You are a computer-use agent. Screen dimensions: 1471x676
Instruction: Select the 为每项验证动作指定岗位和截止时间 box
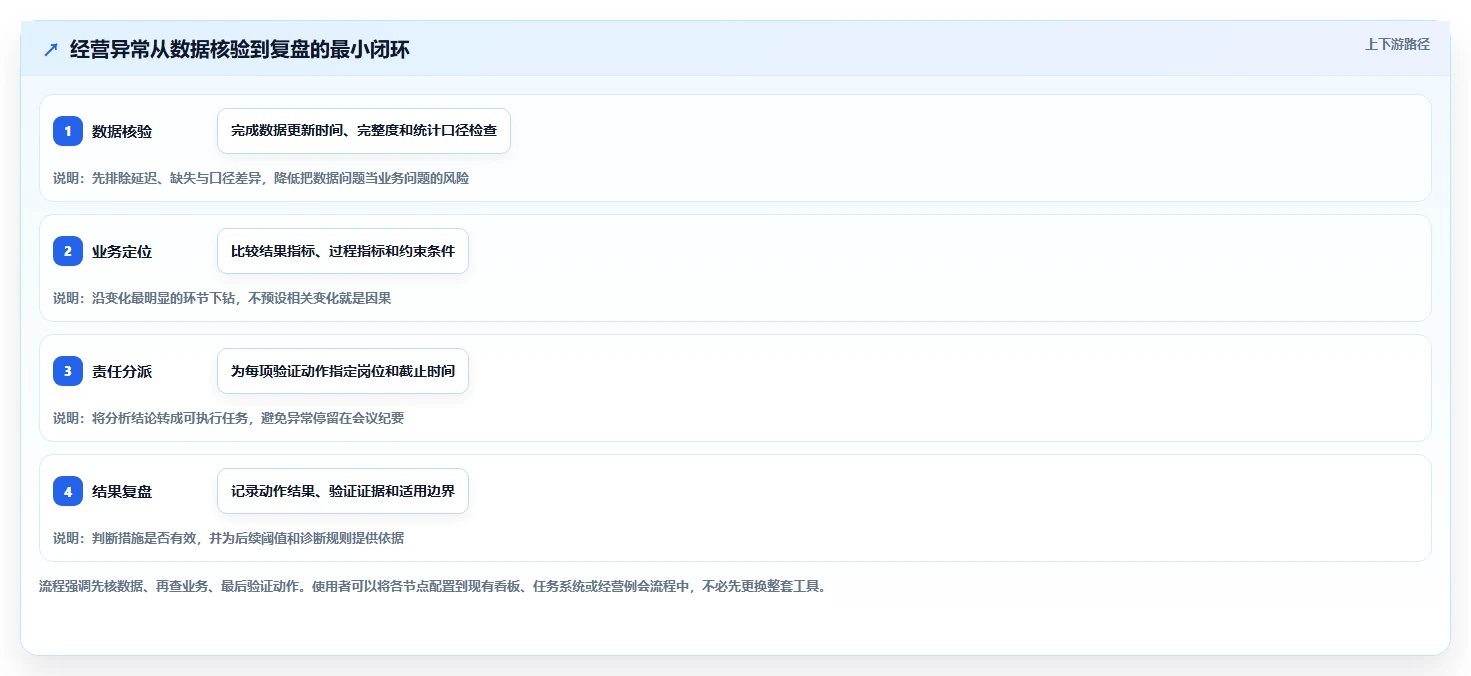click(343, 371)
